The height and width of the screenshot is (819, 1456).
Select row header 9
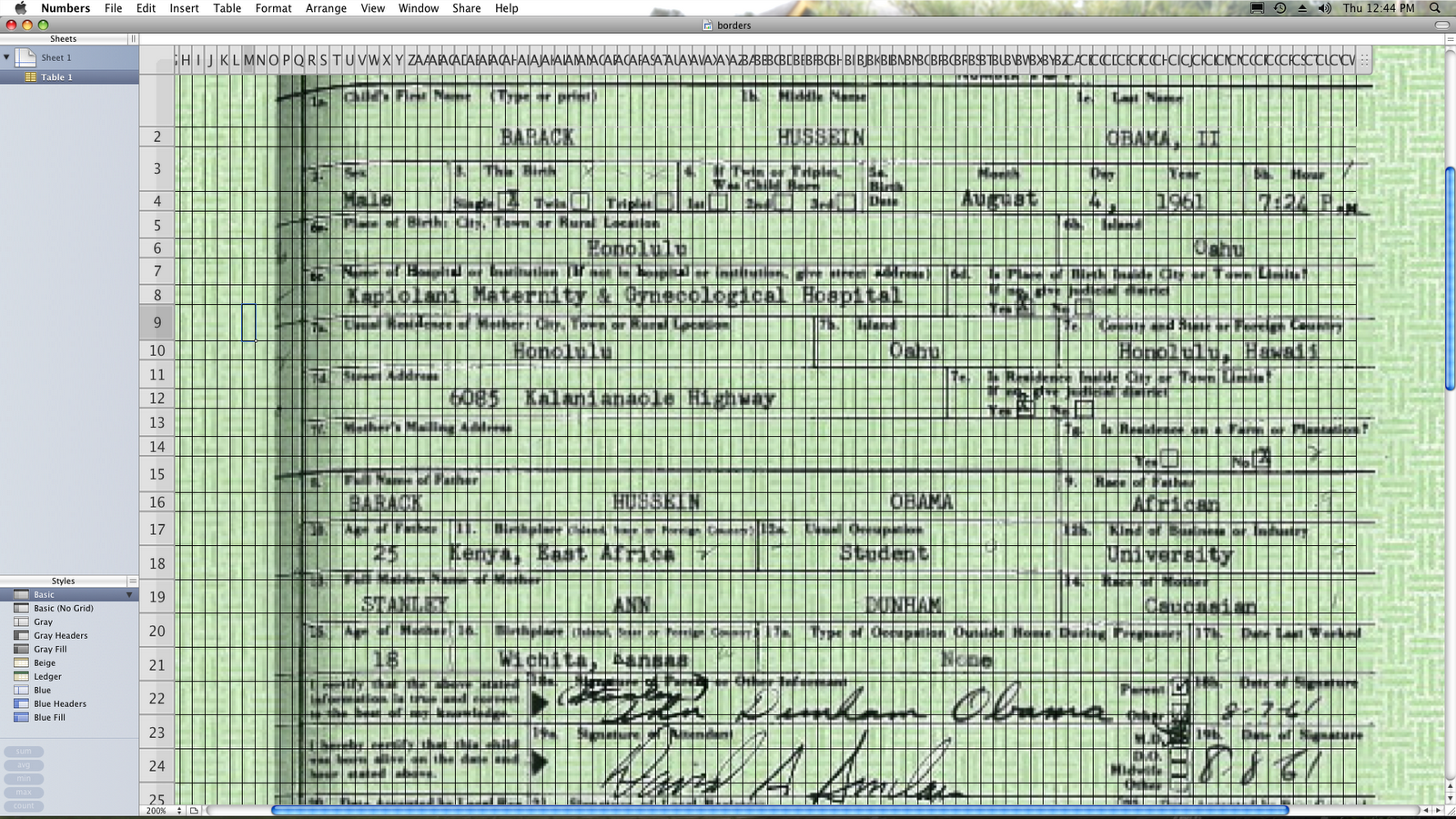pyautogui.click(x=157, y=323)
